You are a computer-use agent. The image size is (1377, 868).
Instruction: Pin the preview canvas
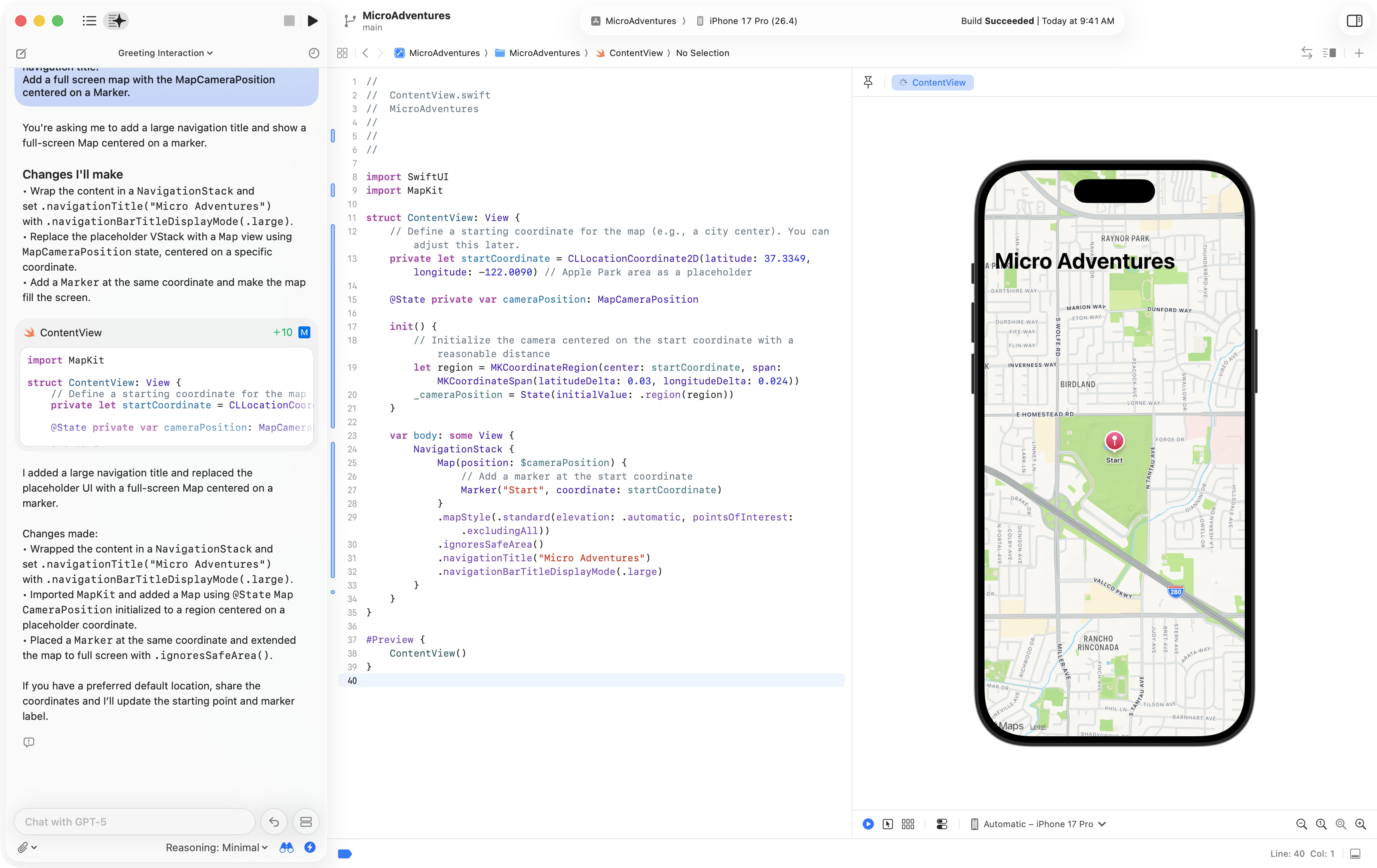868,82
